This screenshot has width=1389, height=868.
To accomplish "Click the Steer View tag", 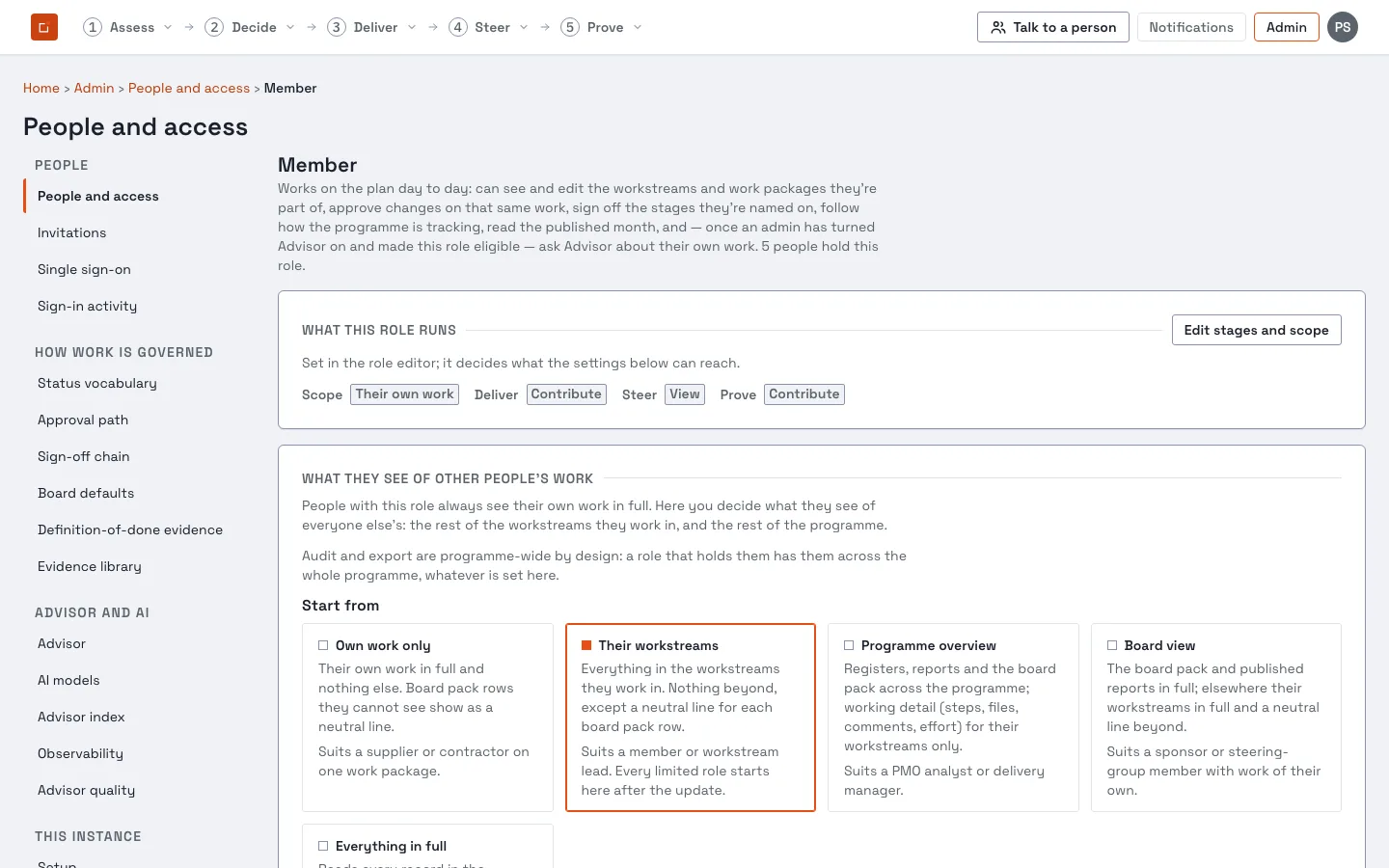I will [x=685, y=394].
